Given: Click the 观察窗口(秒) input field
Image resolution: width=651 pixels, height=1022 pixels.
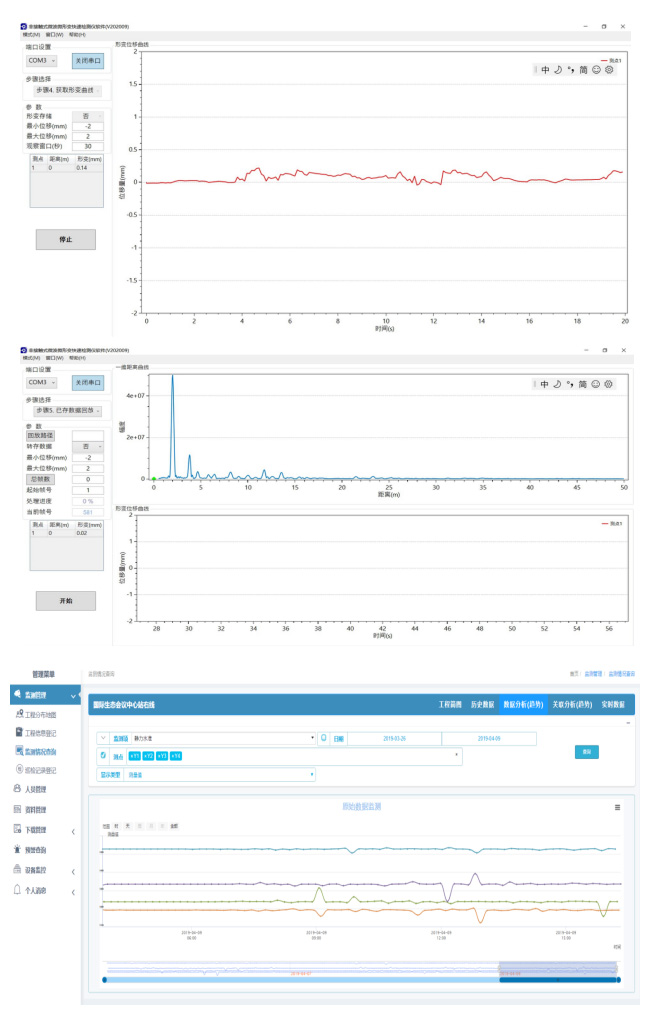Looking at the screenshot, I should coord(87,146).
